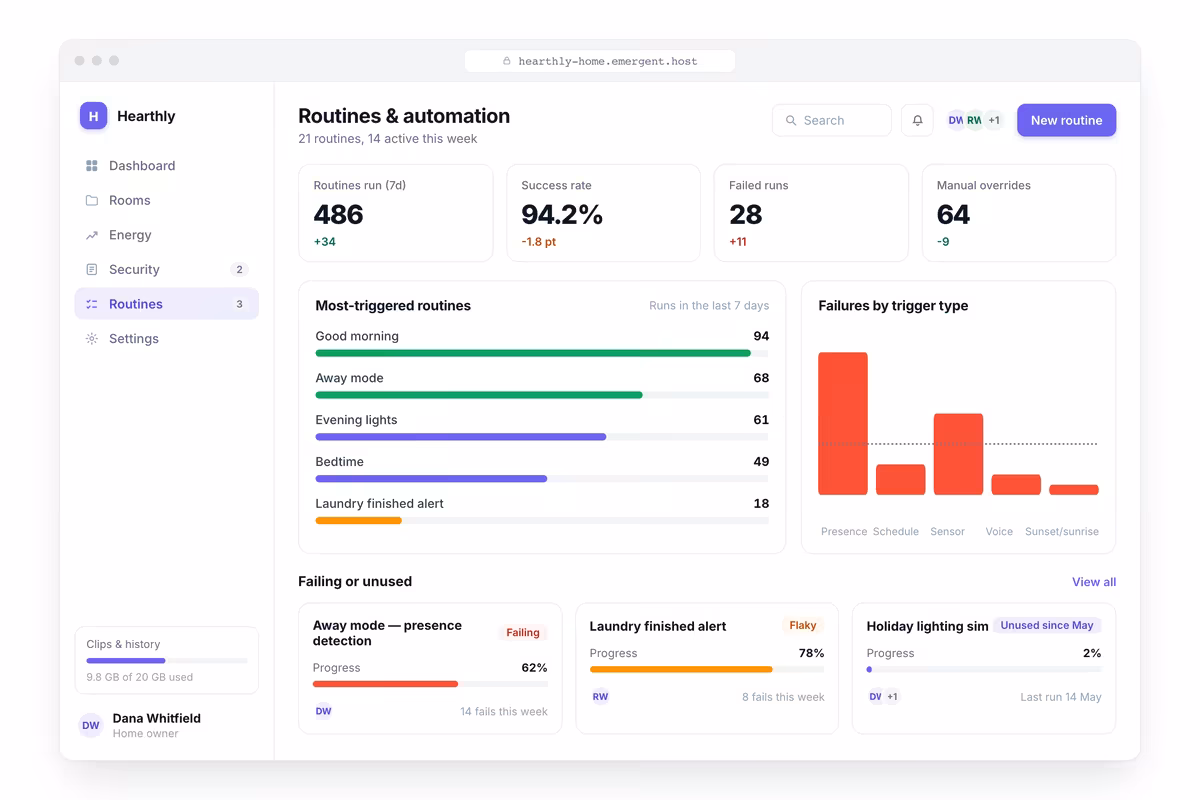1200x800 pixels.
Task: Click the Security badge showing 2
Action: tap(239, 269)
